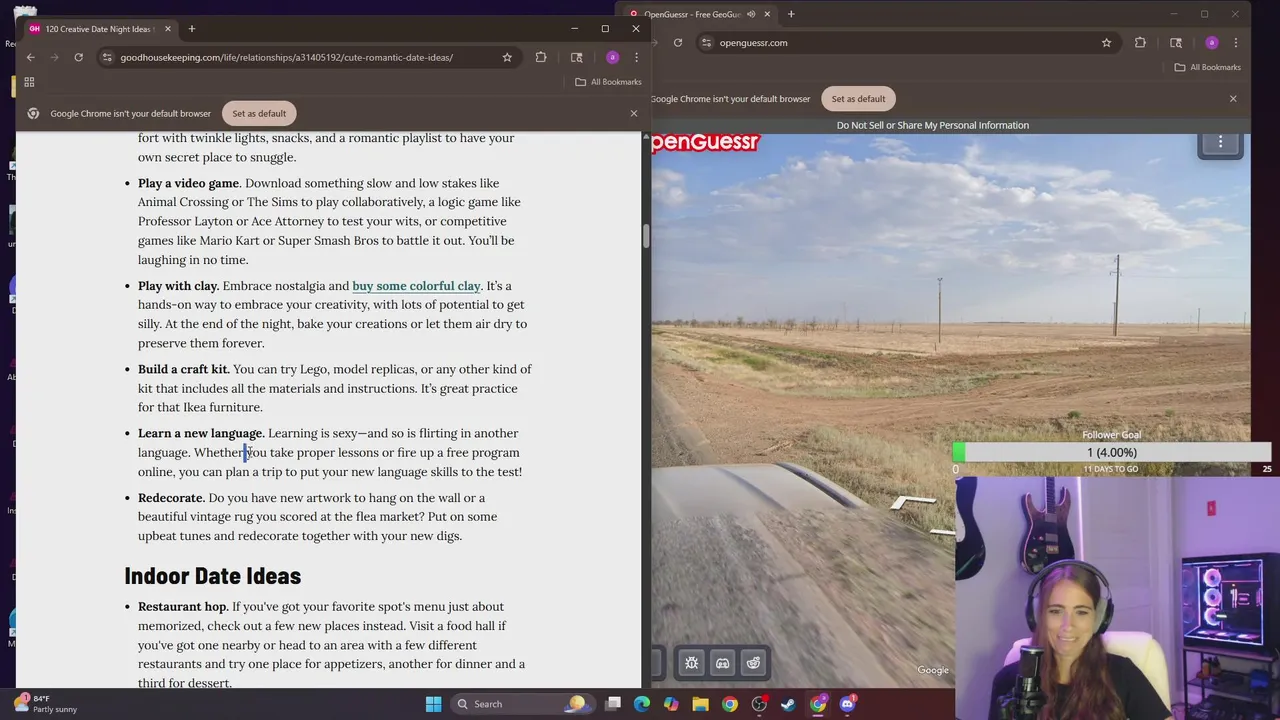Open the Discord icon in OpenGuessr
Image resolution: width=1280 pixels, height=720 pixels.
722,663
